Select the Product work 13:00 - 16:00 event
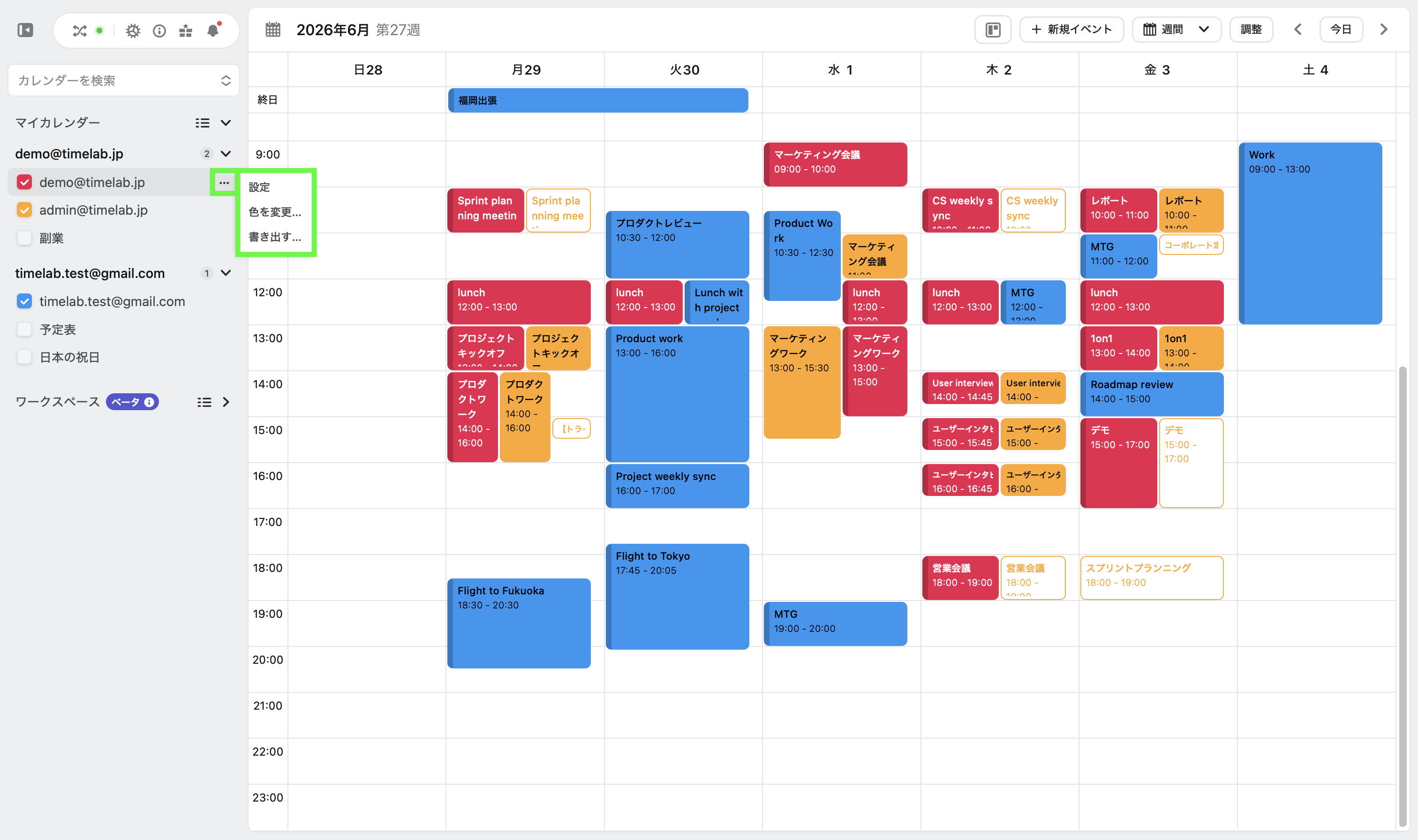The width and height of the screenshot is (1418, 840). point(677,394)
